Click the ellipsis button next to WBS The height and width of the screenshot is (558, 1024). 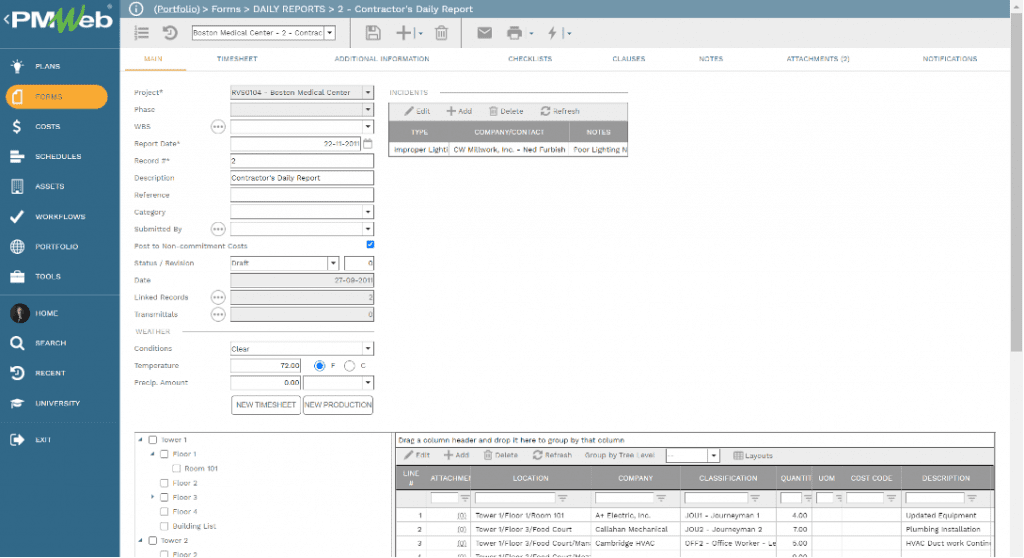[218, 127]
